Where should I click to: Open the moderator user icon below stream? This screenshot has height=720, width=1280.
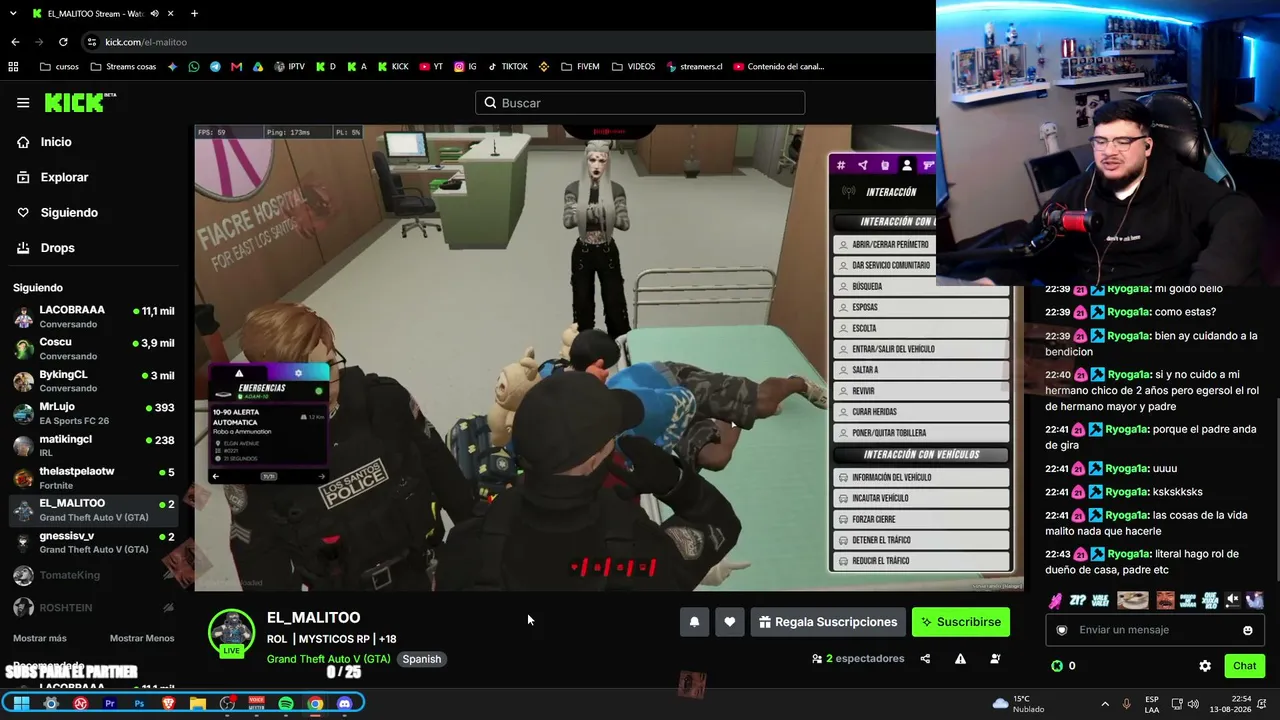point(995,659)
